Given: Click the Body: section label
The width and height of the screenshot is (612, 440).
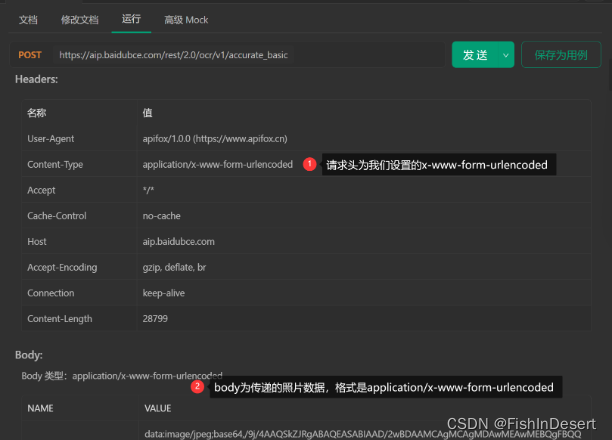Looking at the screenshot, I should (x=29, y=355).
